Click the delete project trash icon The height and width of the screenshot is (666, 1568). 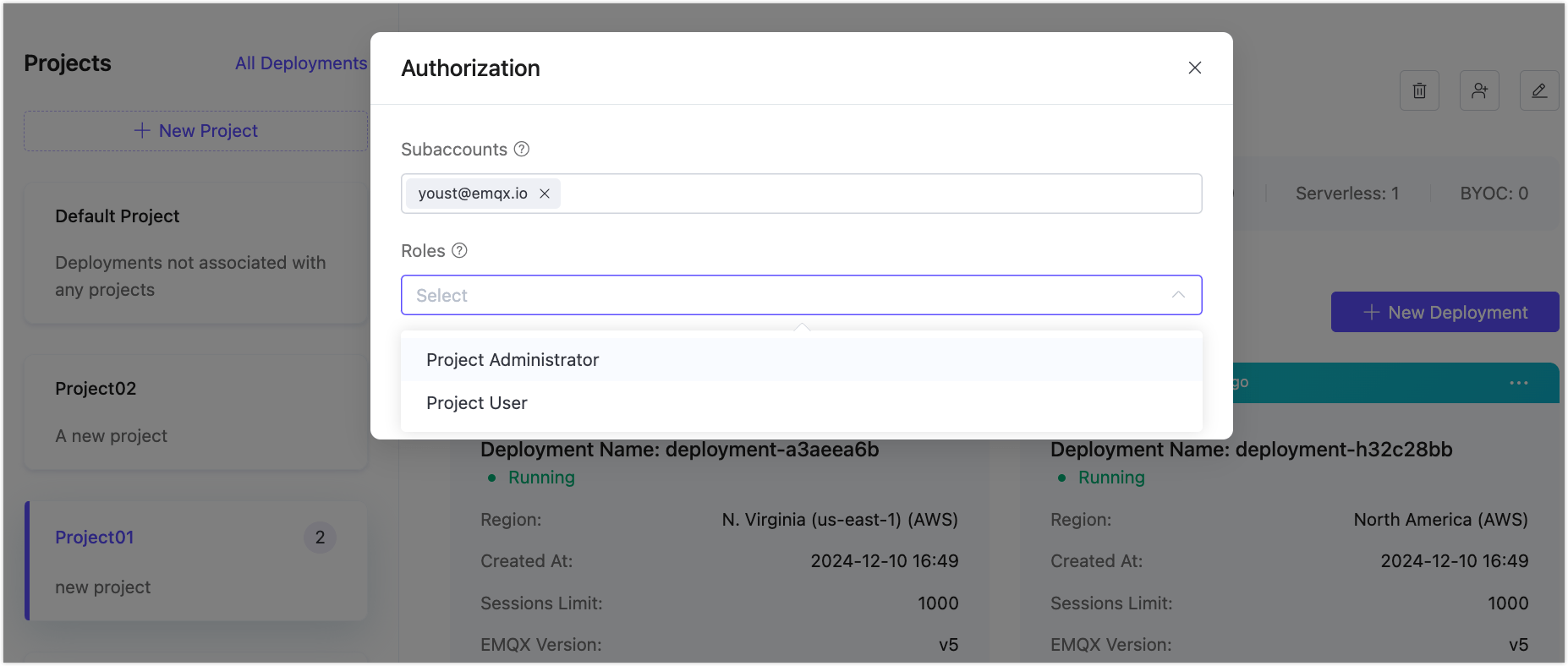coord(1419,90)
